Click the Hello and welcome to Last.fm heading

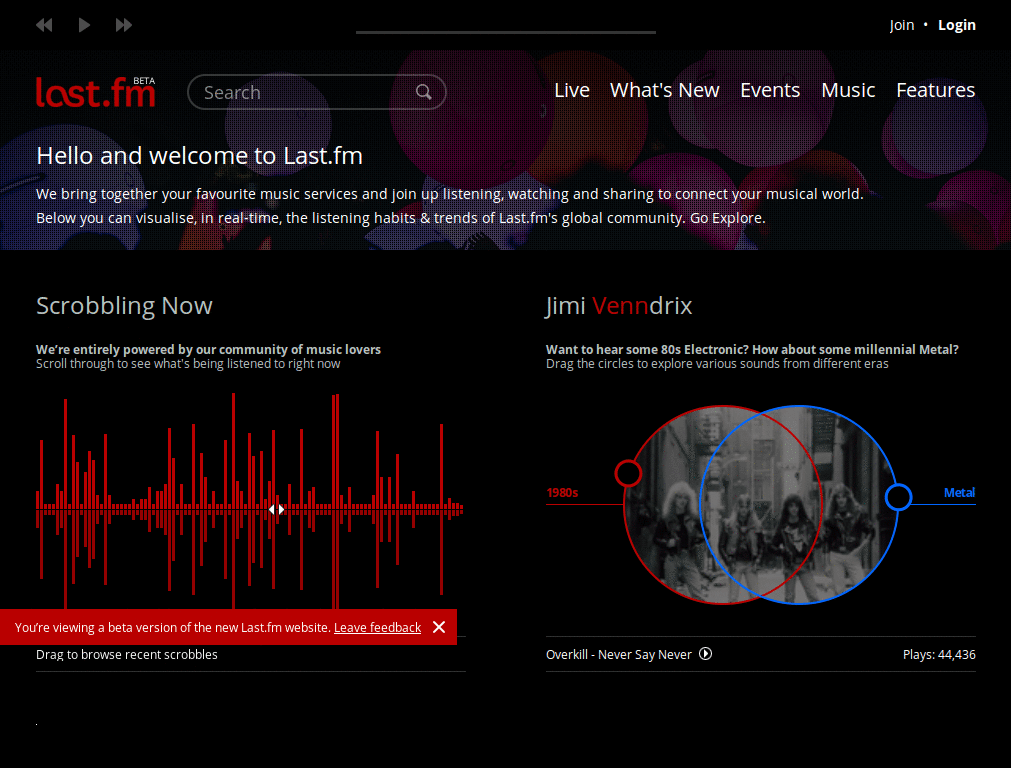pyautogui.click(x=199, y=156)
